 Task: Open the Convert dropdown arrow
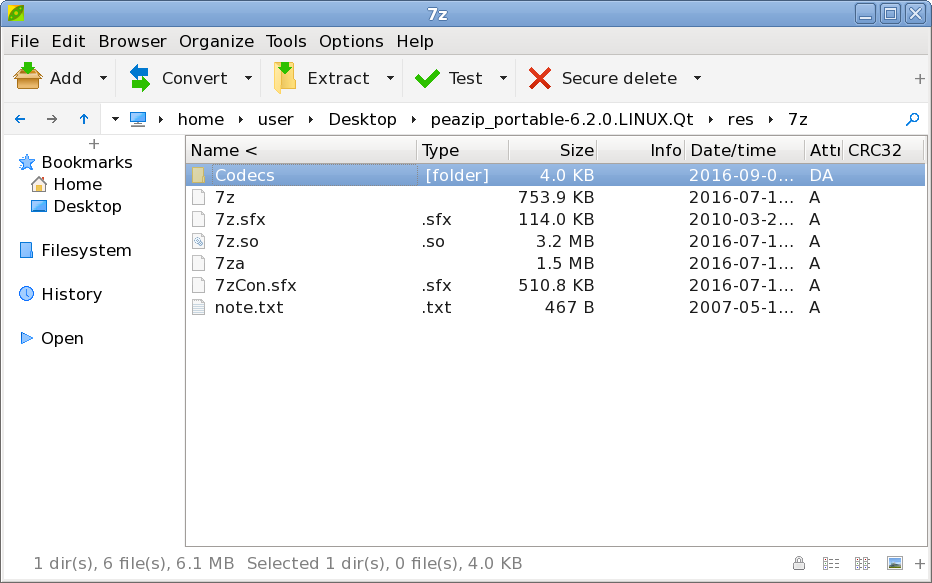248,78
